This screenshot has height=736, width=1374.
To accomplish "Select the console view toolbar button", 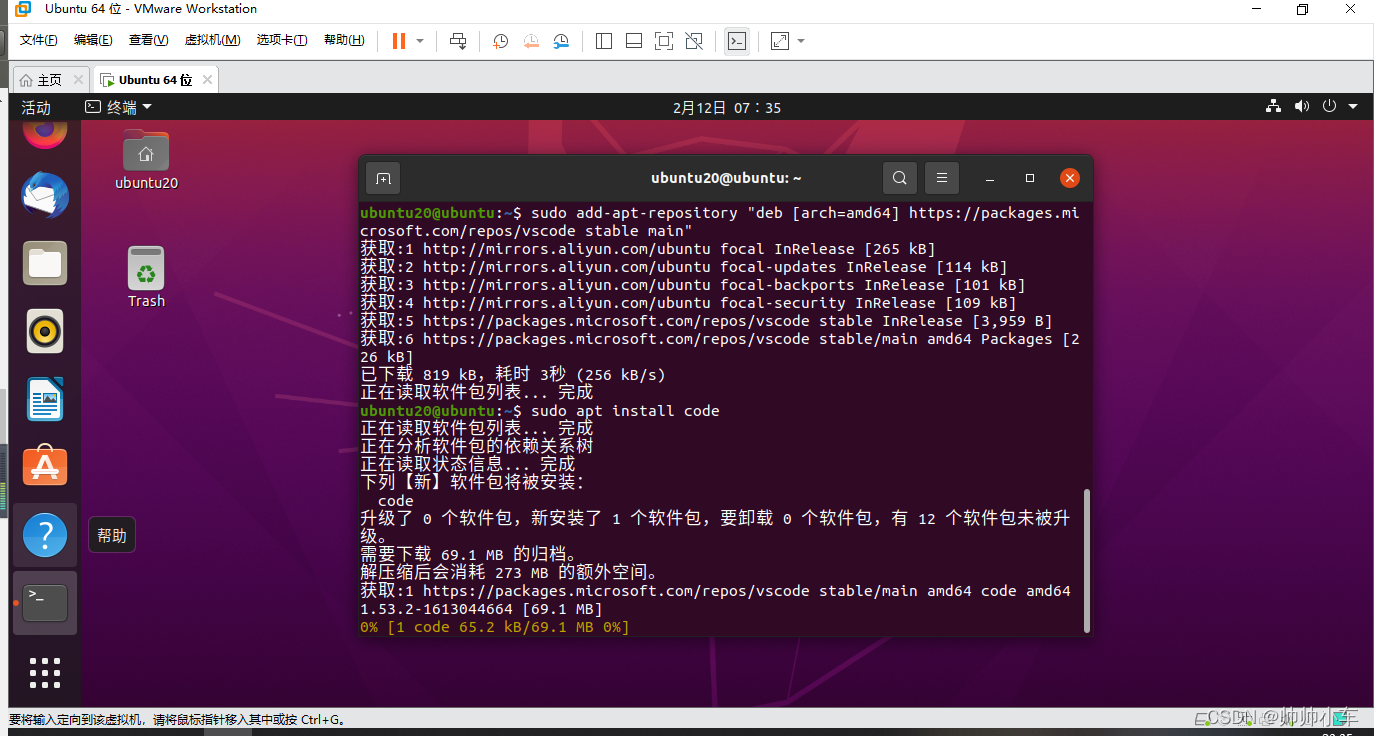I will pyautogui.click(x=737, y=41).
